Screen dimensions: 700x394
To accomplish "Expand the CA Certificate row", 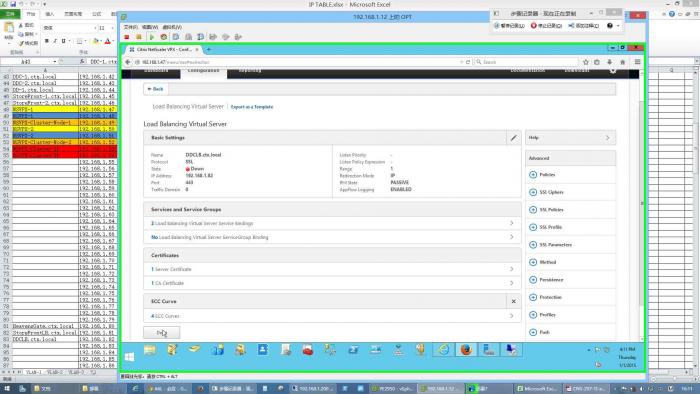I will (x=332, y=283).
